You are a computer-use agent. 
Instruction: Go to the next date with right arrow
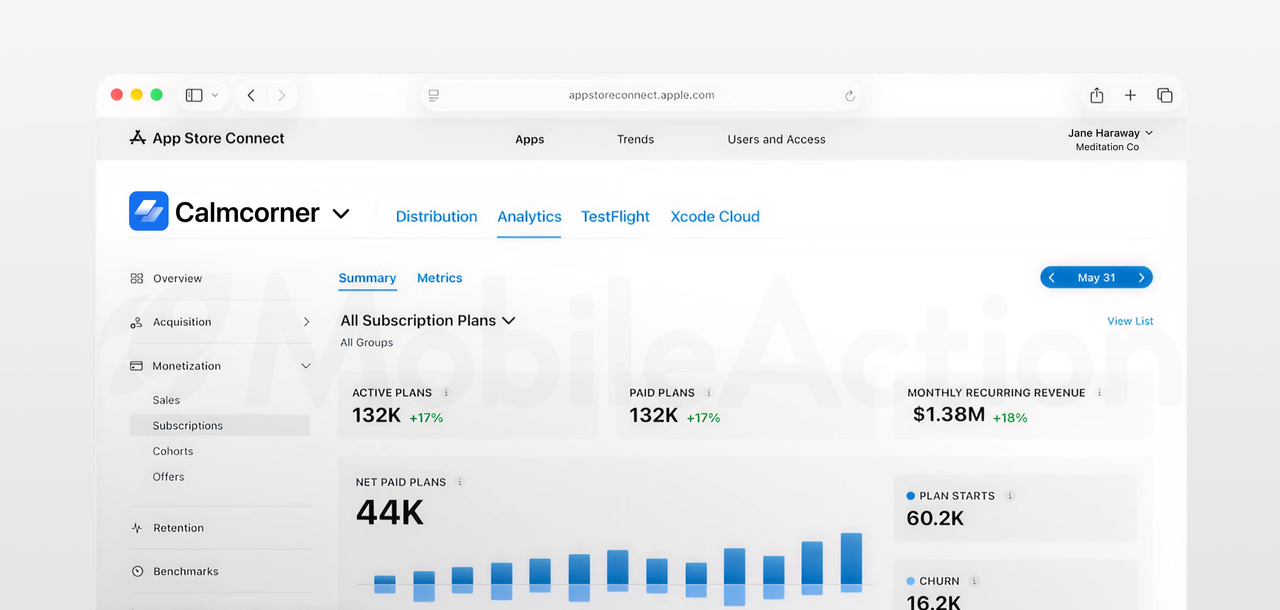[x=1141, y=278]
